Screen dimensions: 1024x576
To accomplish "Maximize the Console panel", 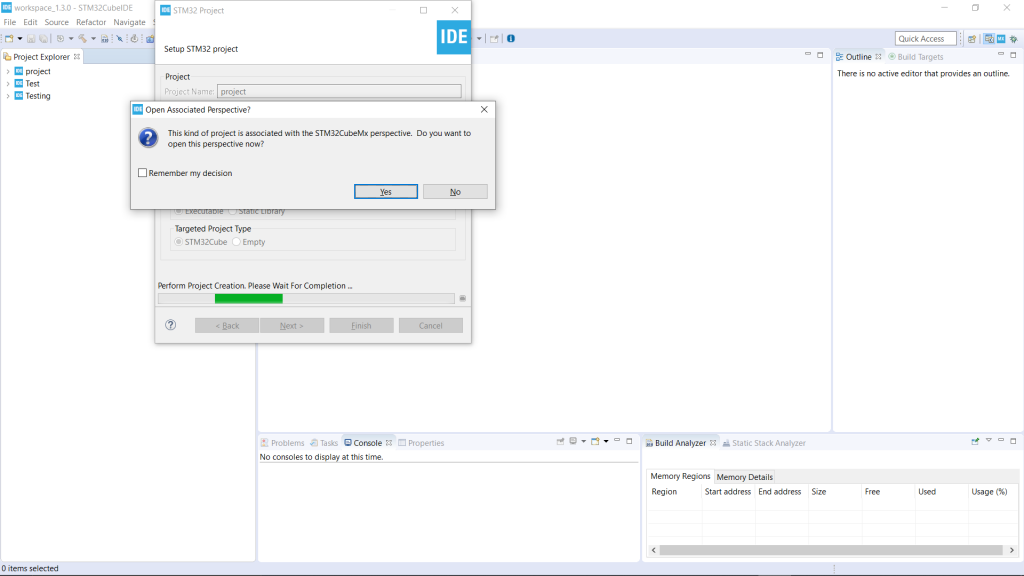I will (x=629, y=442).
